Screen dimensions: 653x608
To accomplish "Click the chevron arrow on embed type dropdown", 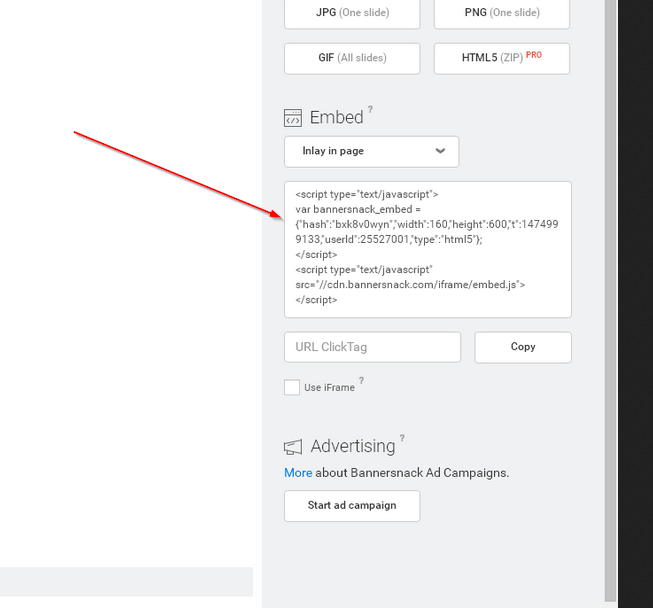I will pyautogui.click(x=440, y=151).
